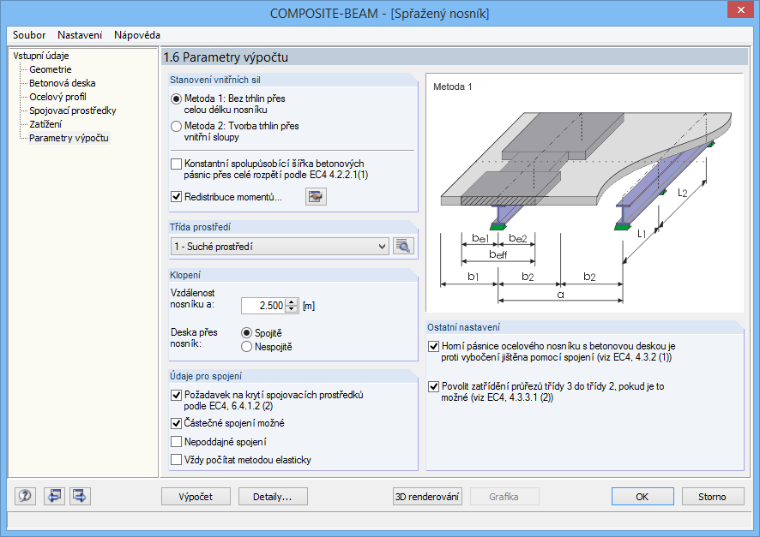Select Parametry výpočtu tree item
Image resolution: width=760 pixels, height=537 pixels.
(x=69, y=138)
